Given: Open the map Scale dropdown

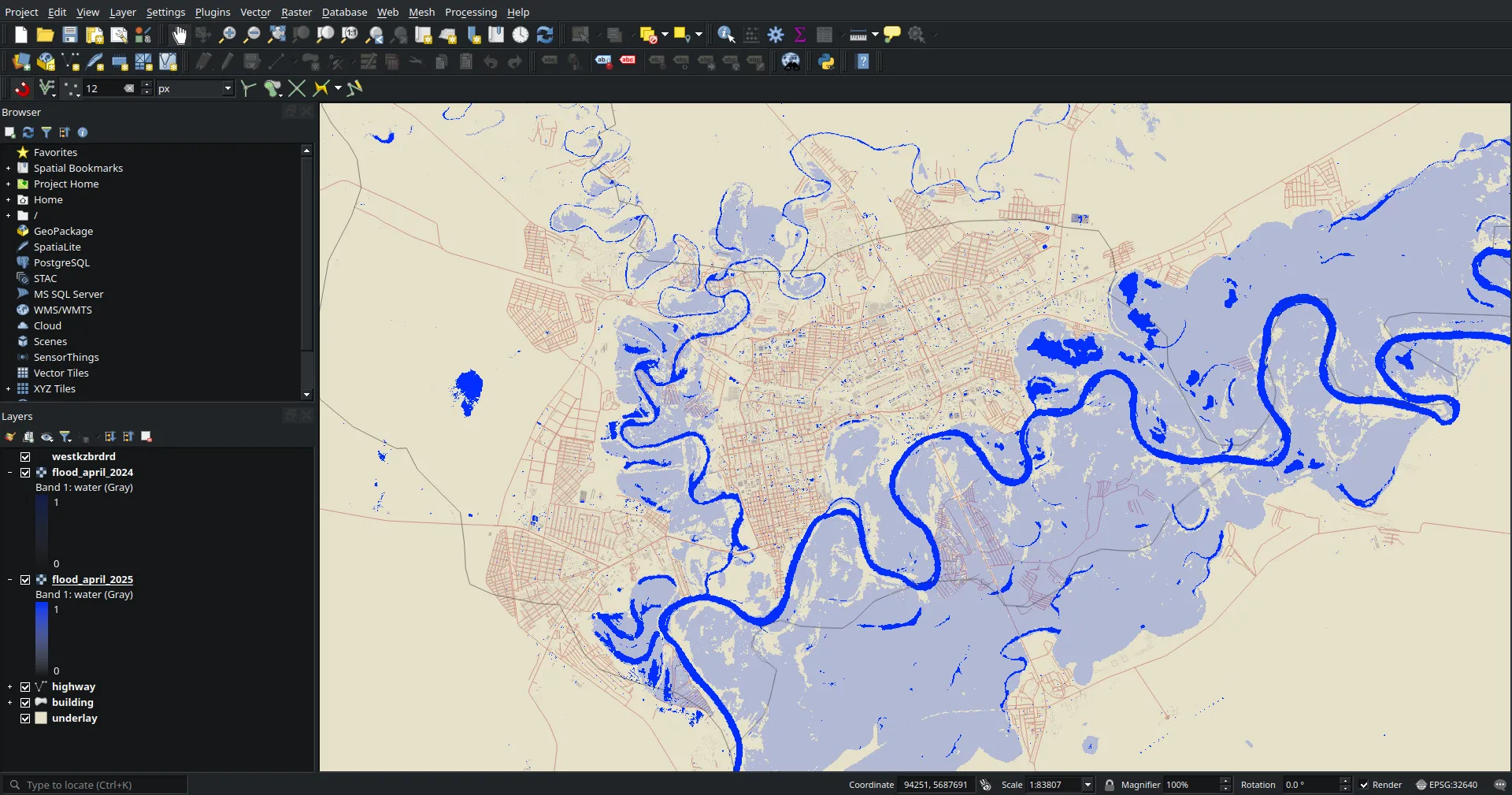Looking at the screenshot, I should click(1088, 785).
